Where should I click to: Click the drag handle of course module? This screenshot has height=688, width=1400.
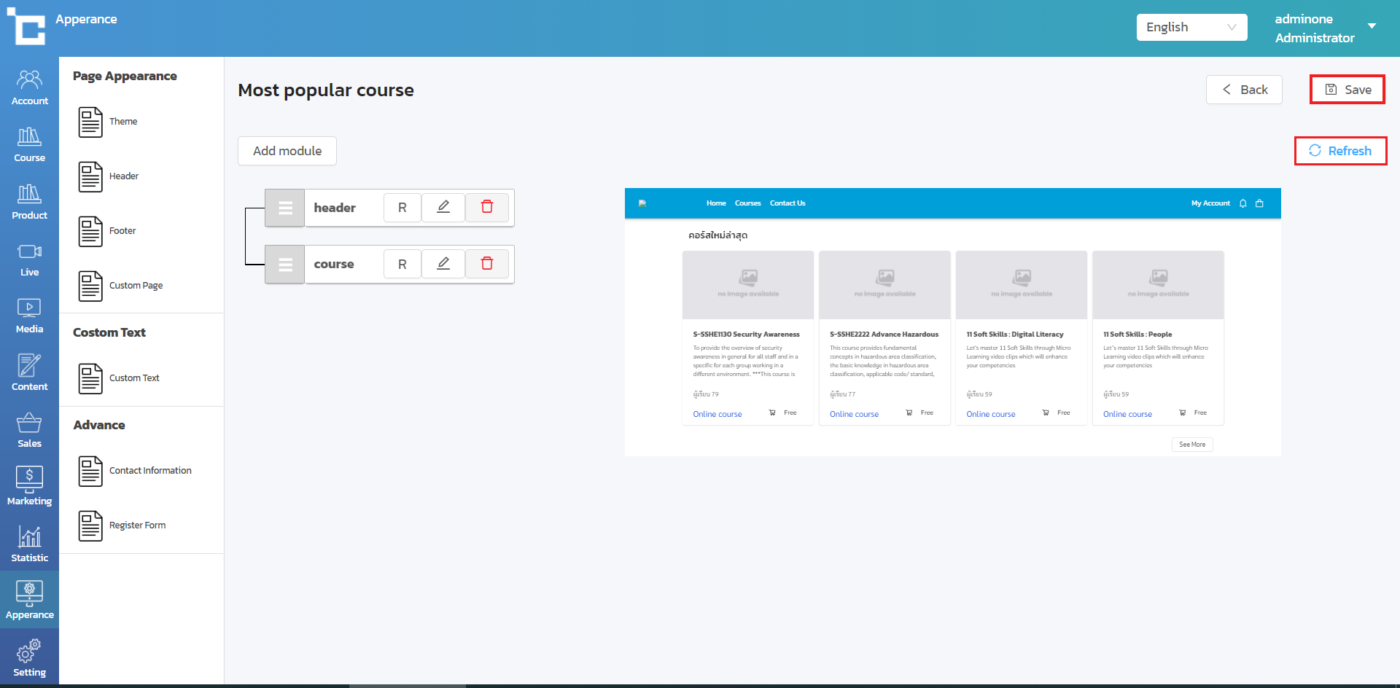[285, 264]
